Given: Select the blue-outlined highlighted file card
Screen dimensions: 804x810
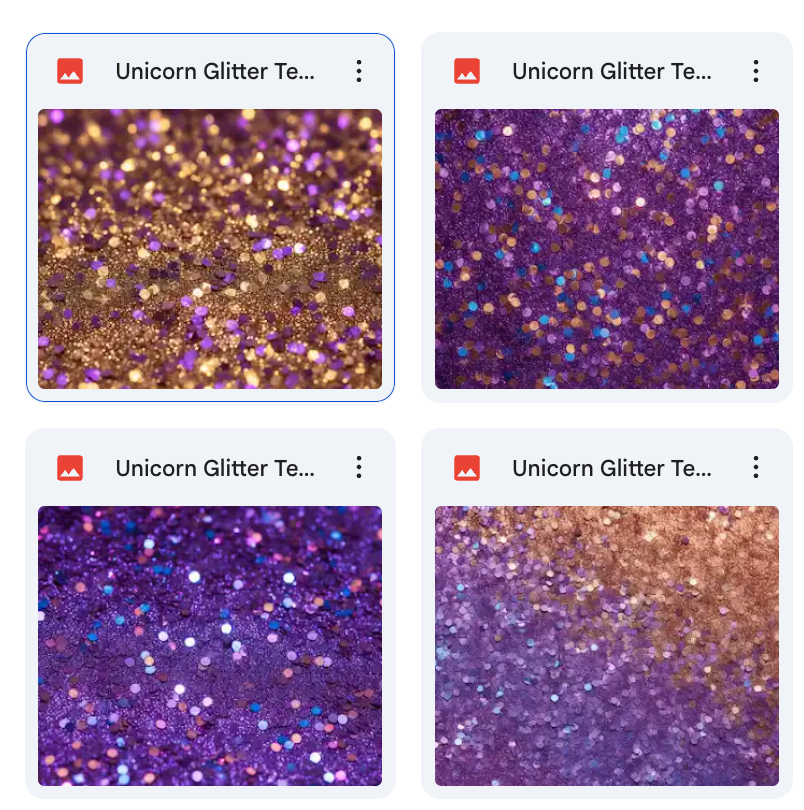Looking at the screenshot, I should click(x=210, y=217).
